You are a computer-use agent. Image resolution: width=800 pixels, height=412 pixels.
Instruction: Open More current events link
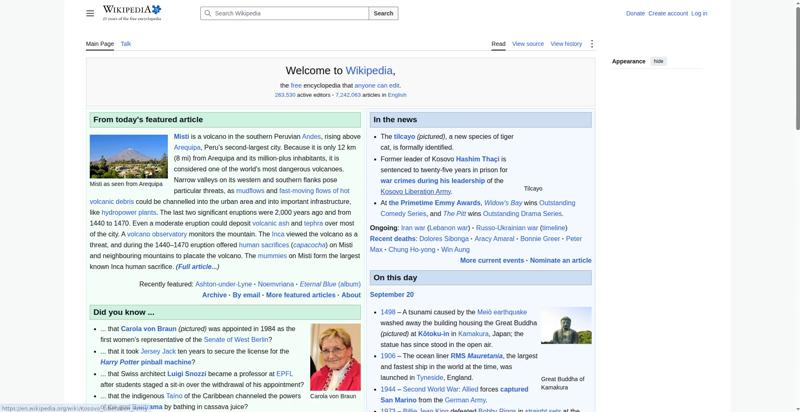[492, 260]
